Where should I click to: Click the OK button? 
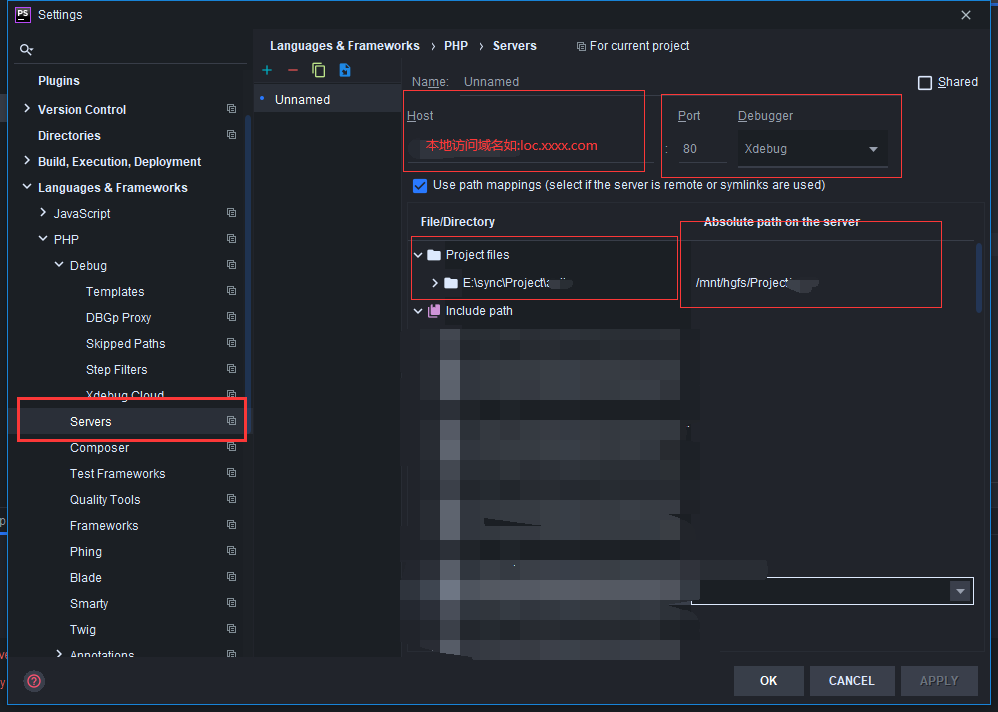click(768, 681)
